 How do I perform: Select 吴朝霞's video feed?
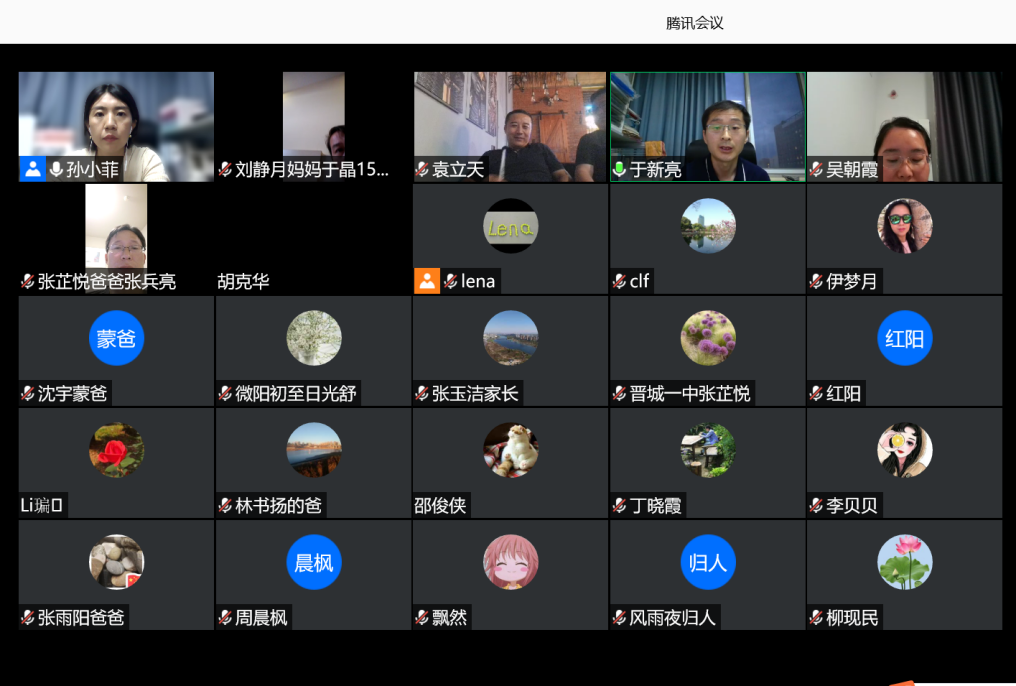point(905,126)
